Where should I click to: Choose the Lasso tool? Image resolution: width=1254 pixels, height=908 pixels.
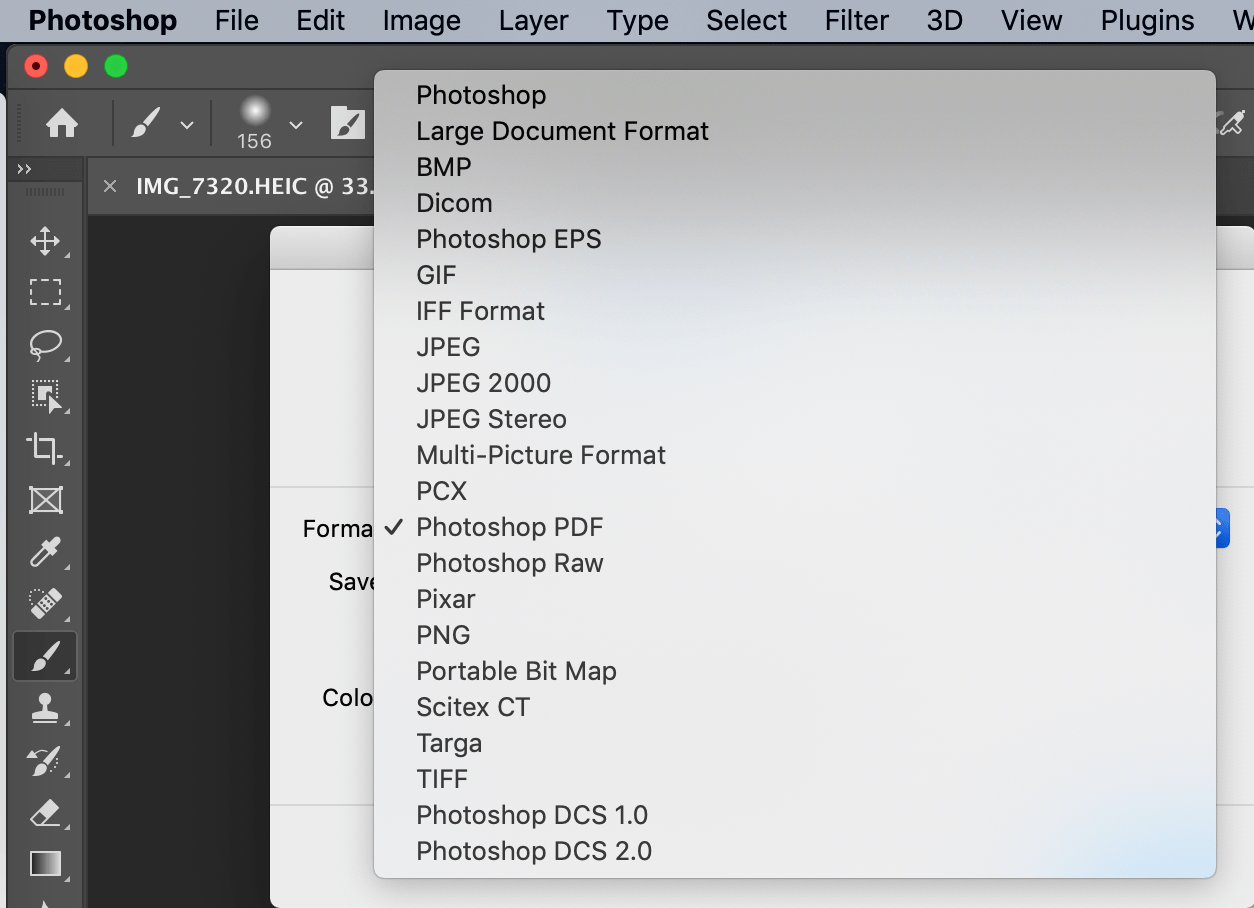[45, 345]
